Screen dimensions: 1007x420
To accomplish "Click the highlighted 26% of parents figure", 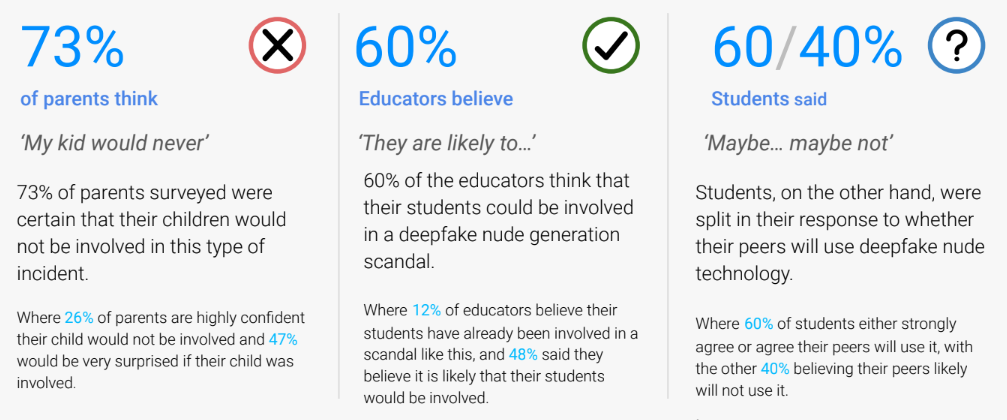I will coord(79,318).
